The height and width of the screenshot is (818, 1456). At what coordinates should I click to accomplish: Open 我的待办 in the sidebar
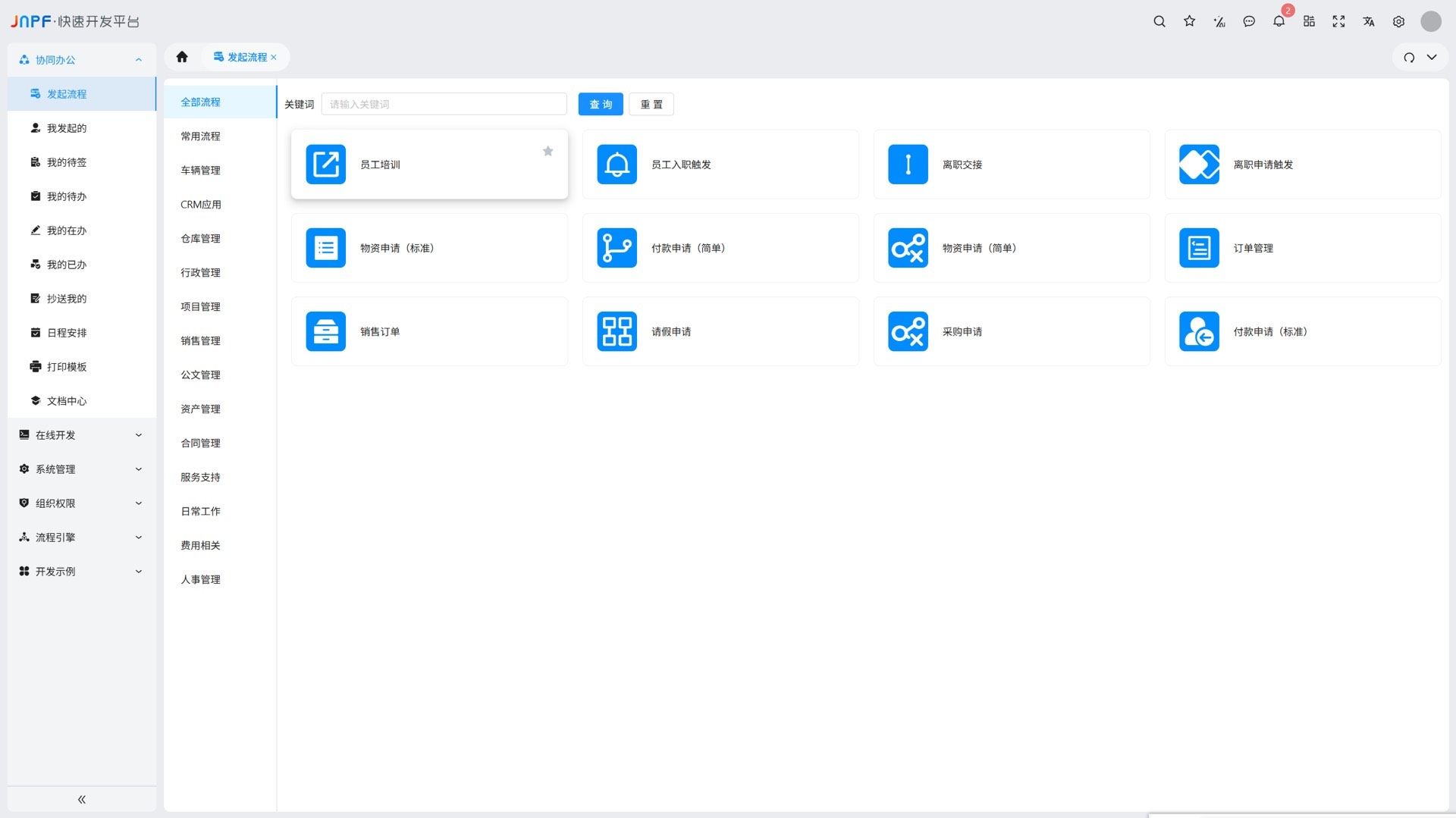pos(67,196)
